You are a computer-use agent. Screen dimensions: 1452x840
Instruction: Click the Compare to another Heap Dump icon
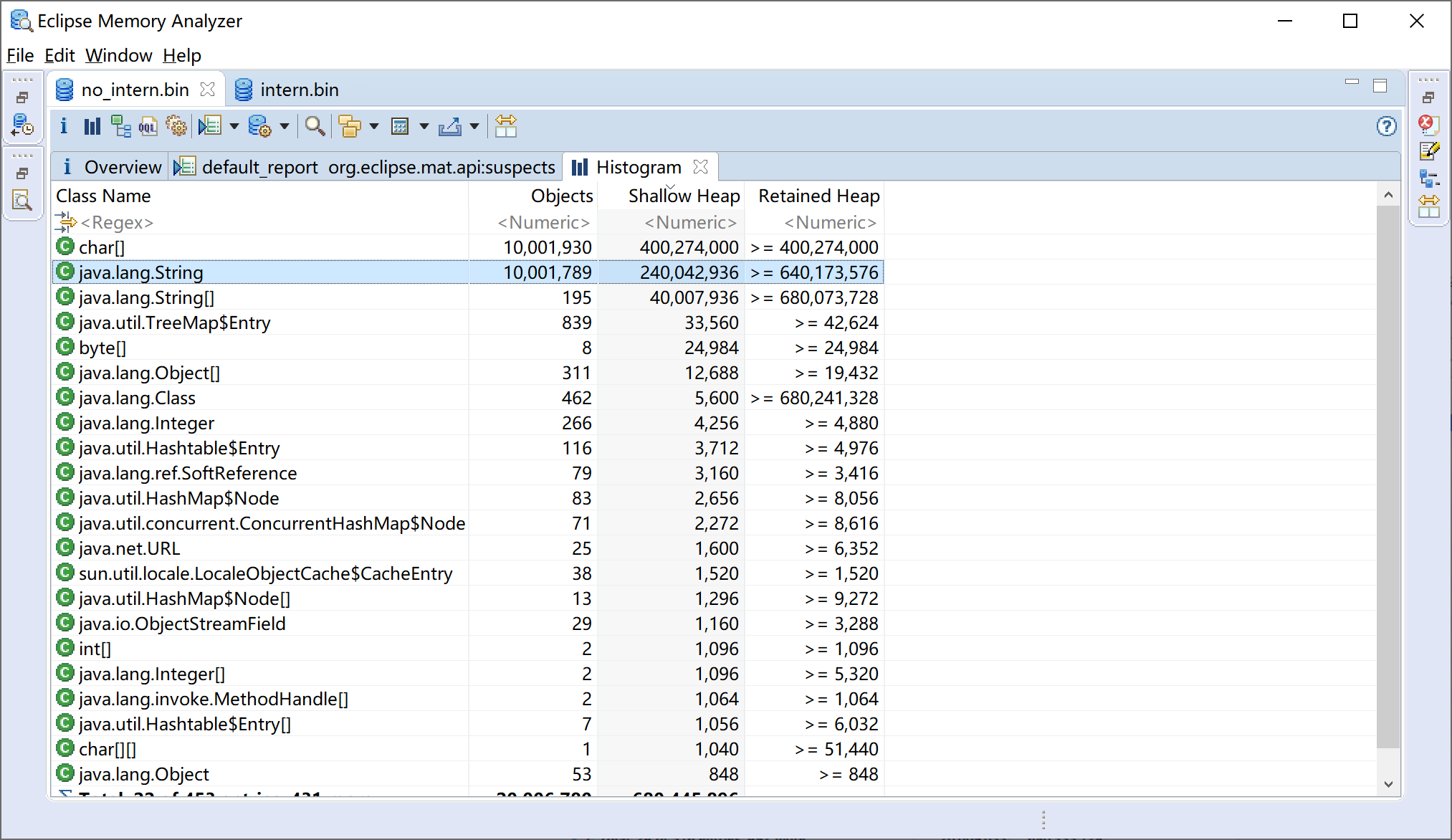tap(505, 126)
